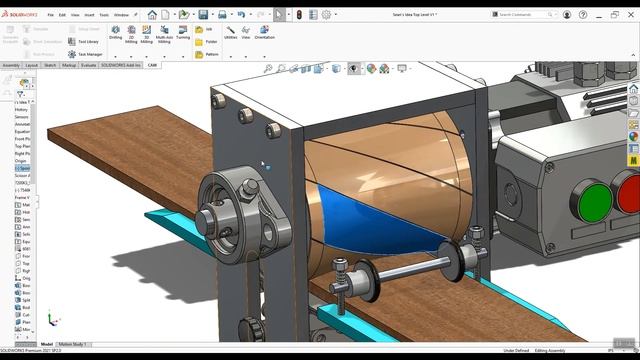
Task: Expand the Multi-Axis Milling dropdown arrow
Action: pos(164,57)
